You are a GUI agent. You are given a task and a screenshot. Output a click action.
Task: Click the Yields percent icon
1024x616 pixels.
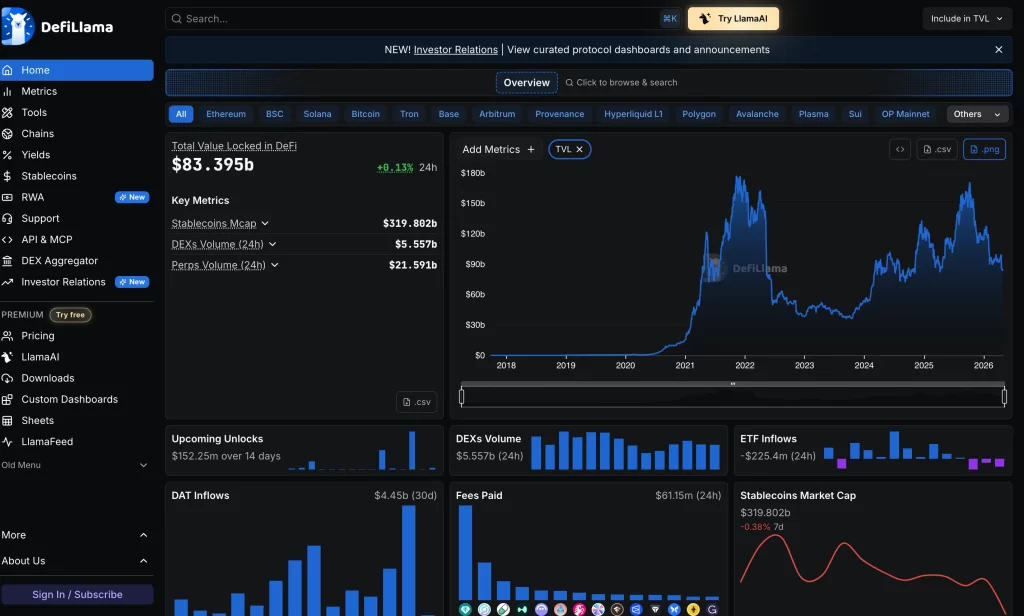7,155
